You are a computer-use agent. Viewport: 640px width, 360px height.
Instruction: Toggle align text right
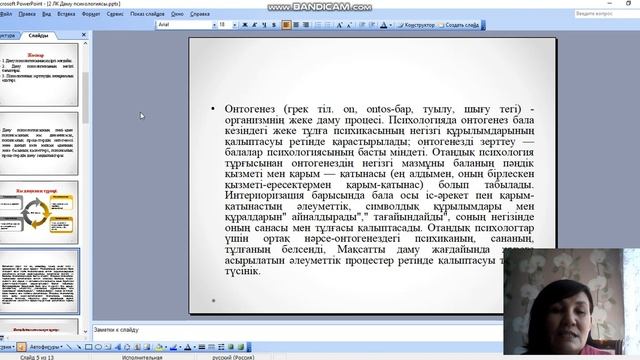click(306, 25)
